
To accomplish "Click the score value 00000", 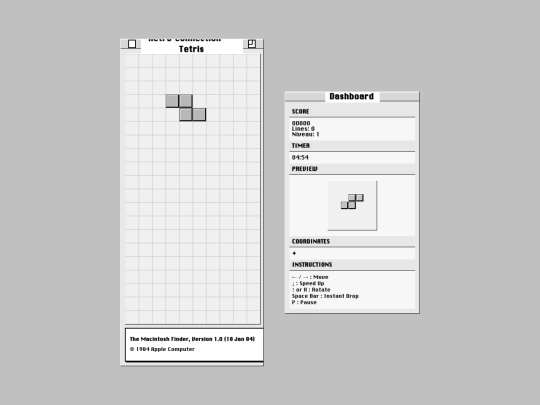I will 301,123.
